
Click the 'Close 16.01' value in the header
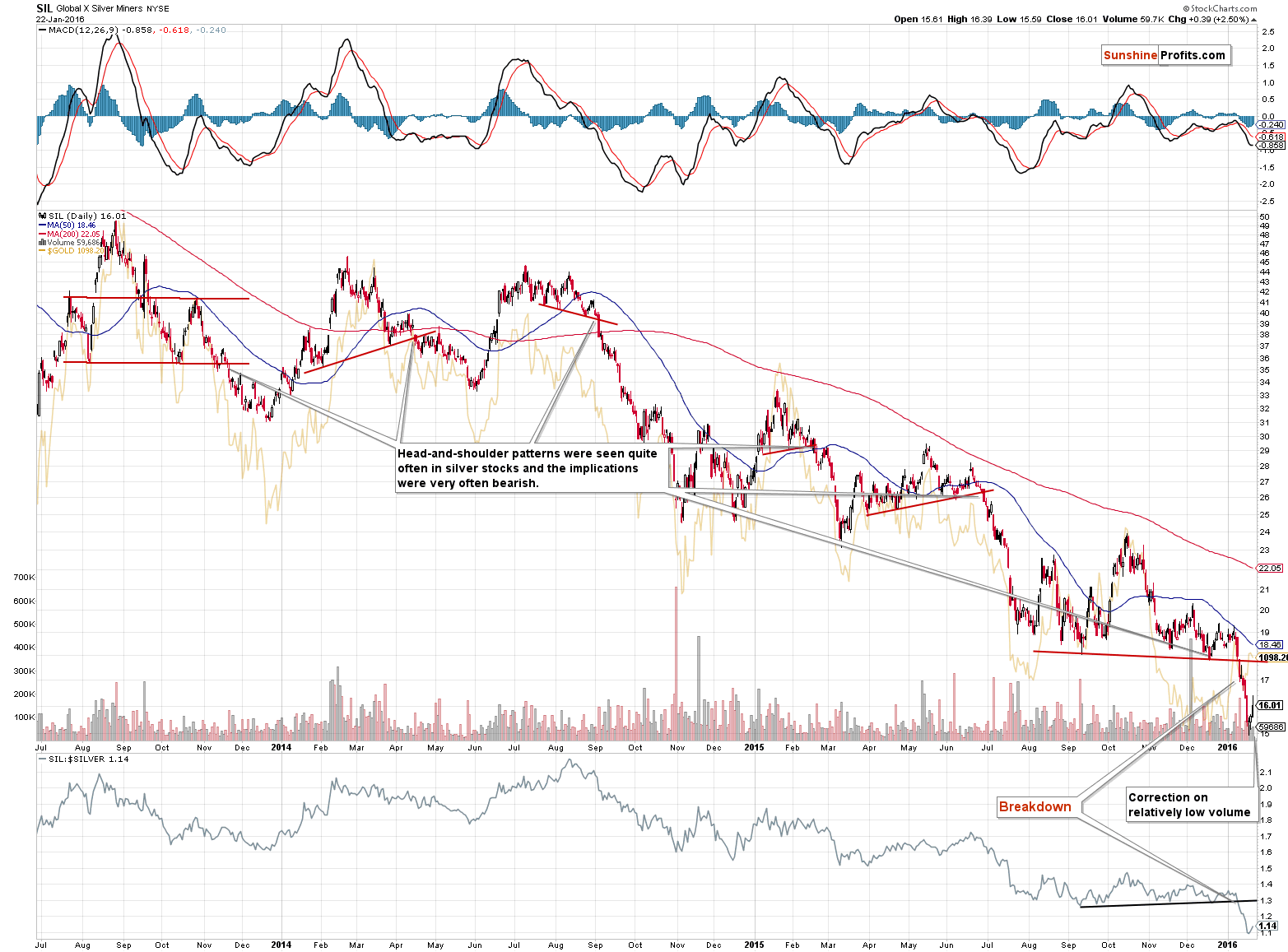(1072, 19)
